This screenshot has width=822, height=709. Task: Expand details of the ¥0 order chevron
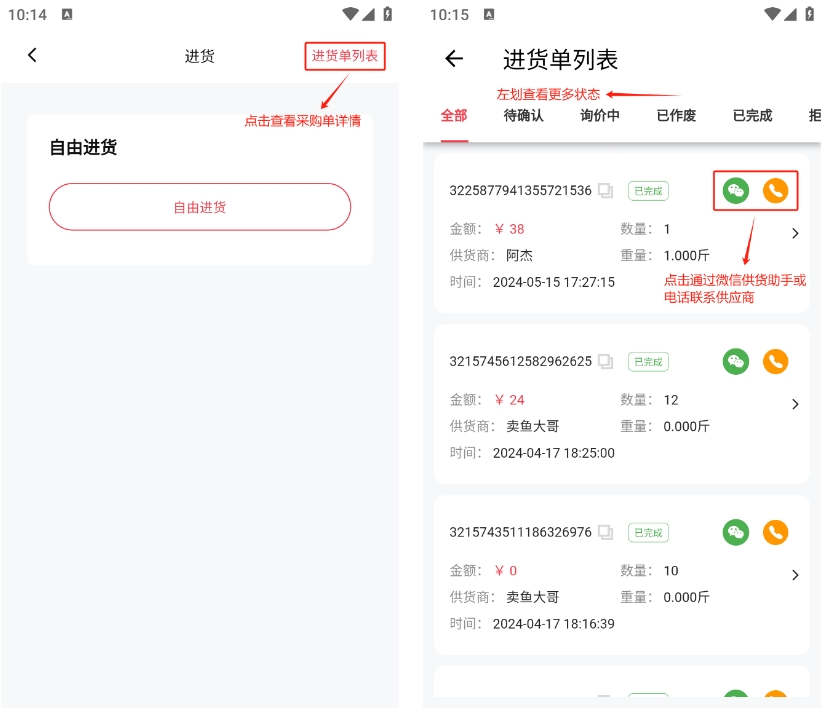point(795,575)
